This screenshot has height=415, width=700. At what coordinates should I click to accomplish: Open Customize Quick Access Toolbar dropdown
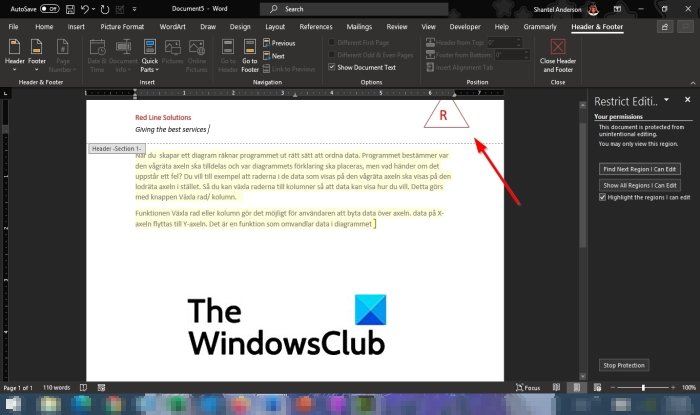point(134,9)
